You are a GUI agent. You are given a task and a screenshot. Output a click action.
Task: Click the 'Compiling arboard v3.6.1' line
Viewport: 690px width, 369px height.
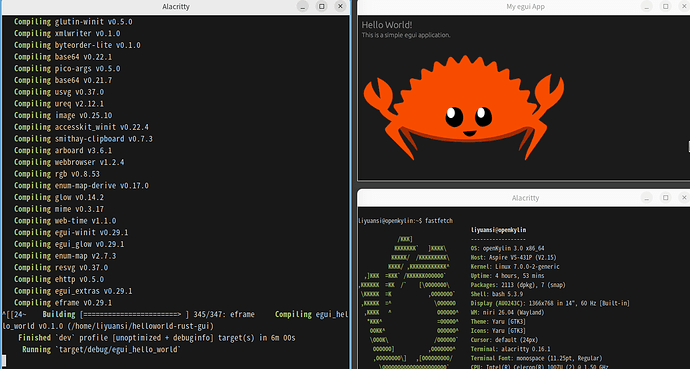[x=63, y=150]
